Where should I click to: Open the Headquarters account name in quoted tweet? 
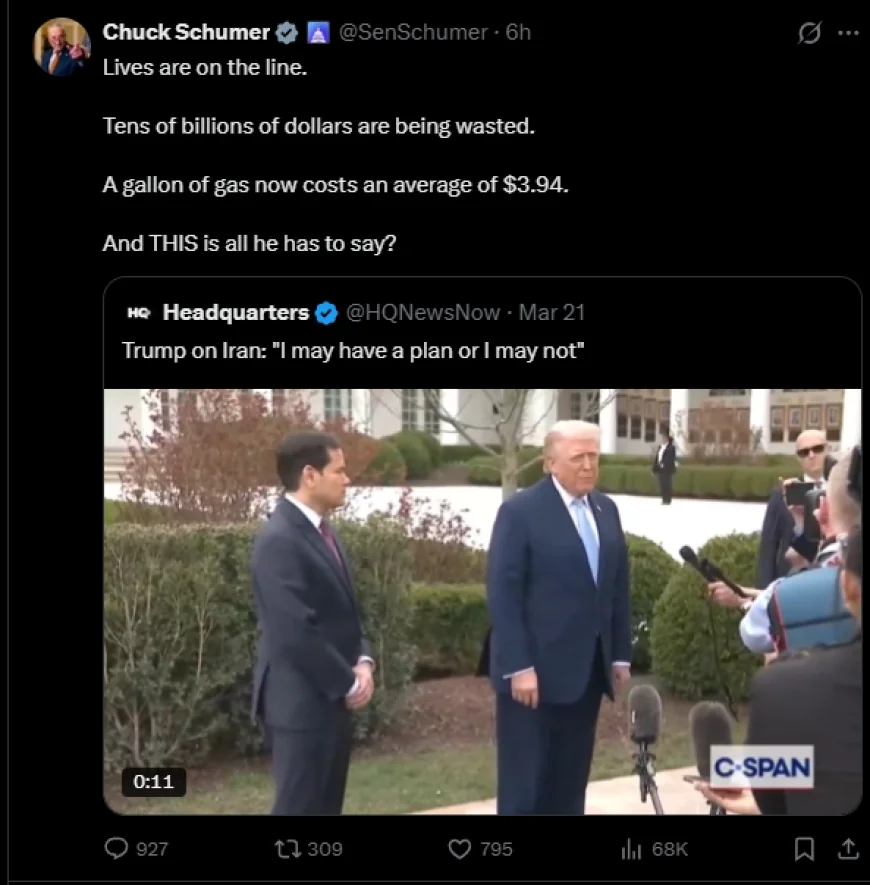(x=236, y=313)
